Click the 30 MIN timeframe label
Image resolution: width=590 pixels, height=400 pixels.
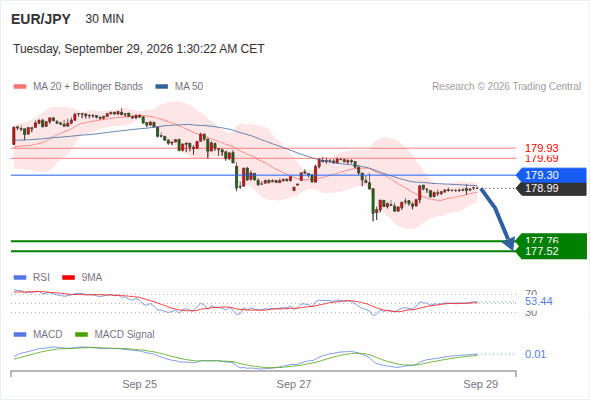[105, 19]
